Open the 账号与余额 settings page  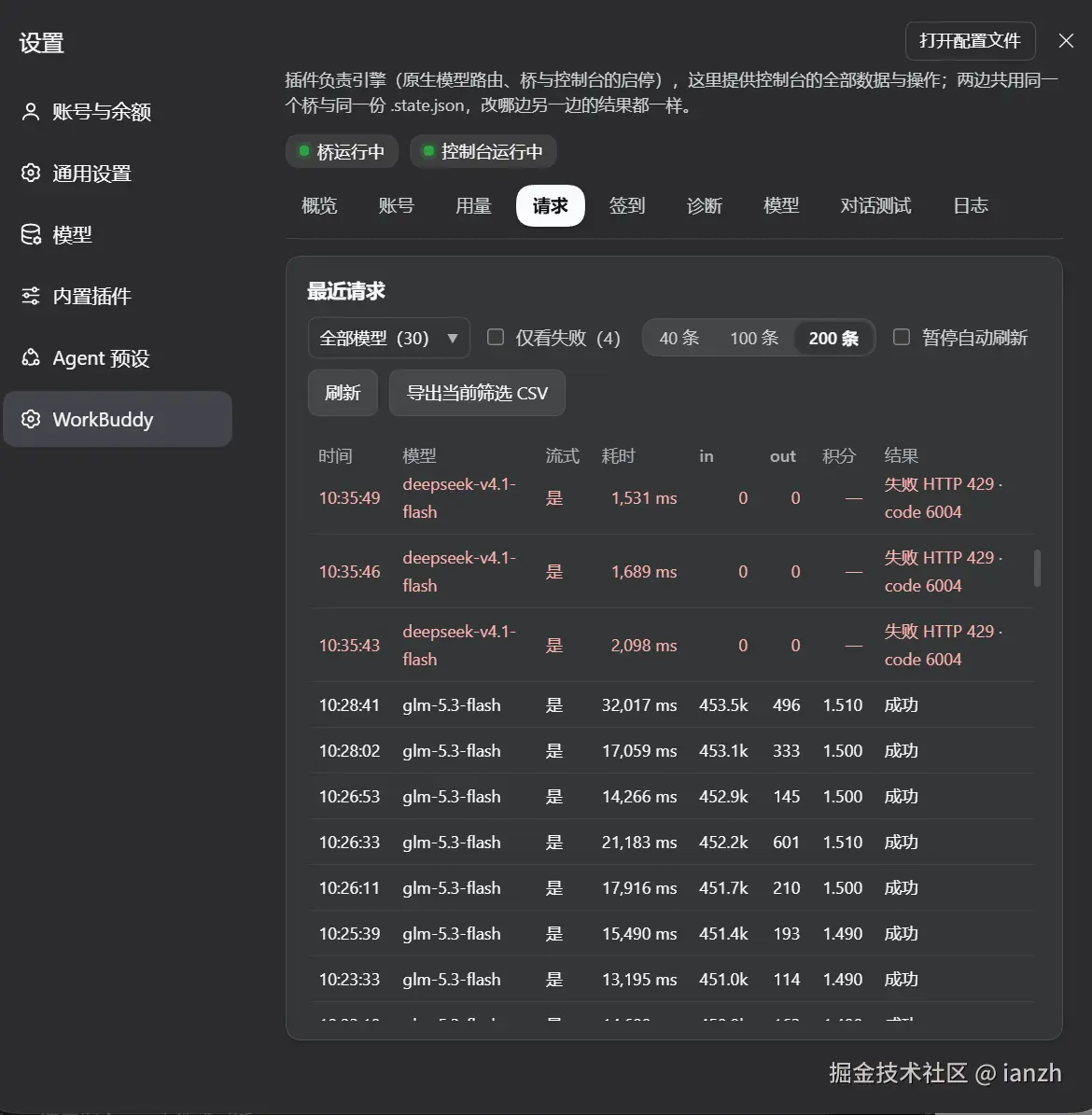tap(118, 112)
